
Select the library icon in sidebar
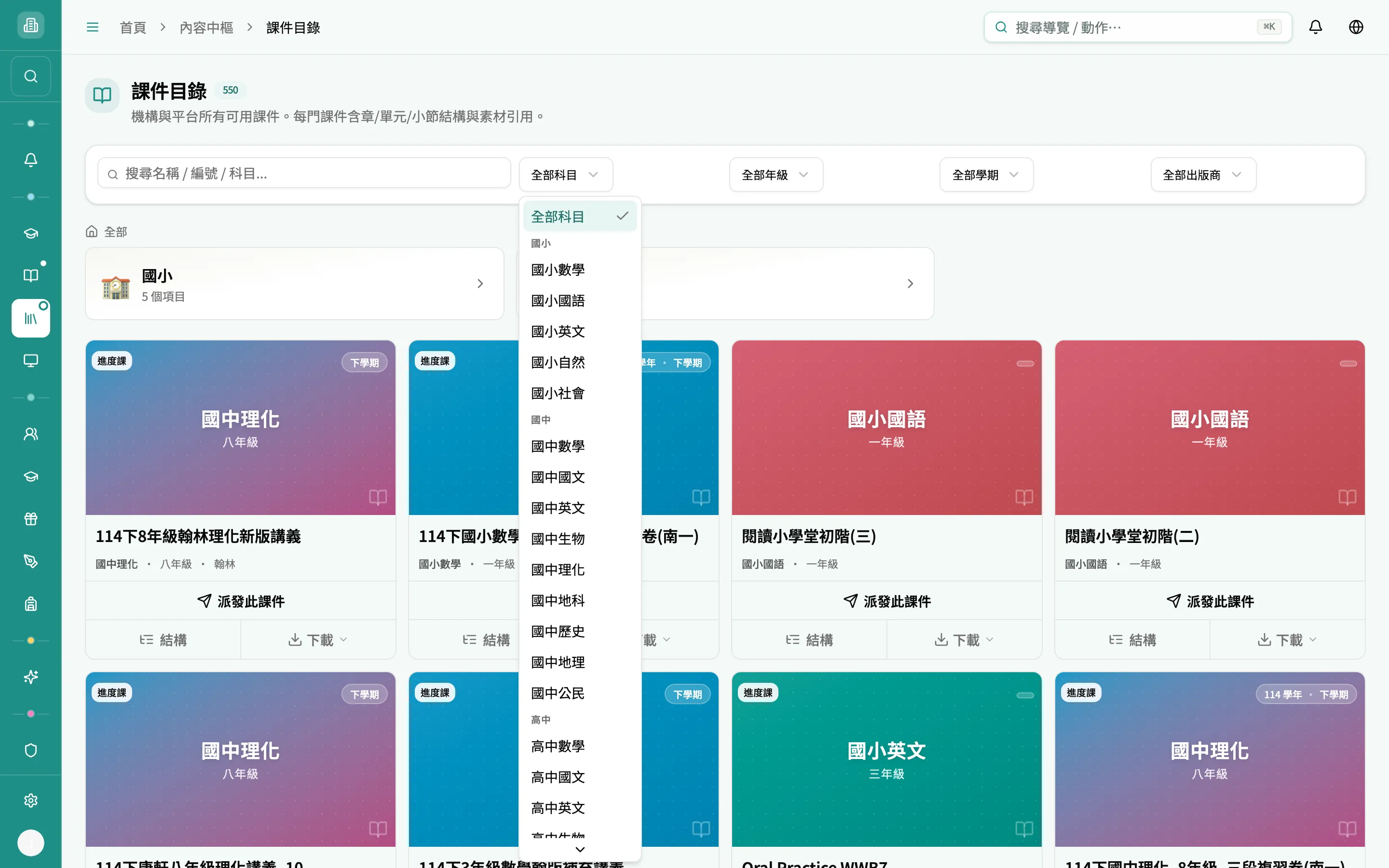click(31, 318)
